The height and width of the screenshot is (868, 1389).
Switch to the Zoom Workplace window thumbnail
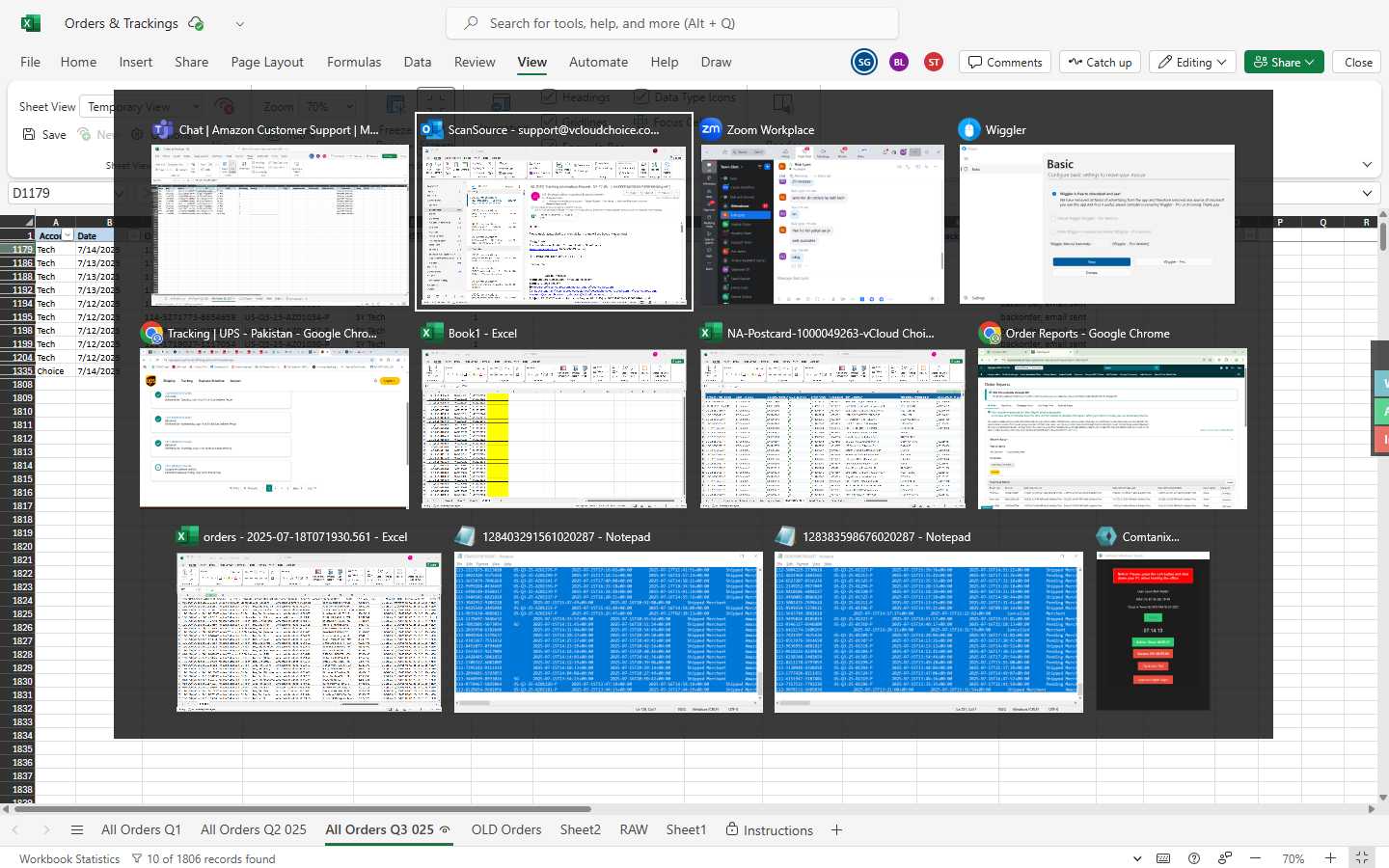point(823,225)
